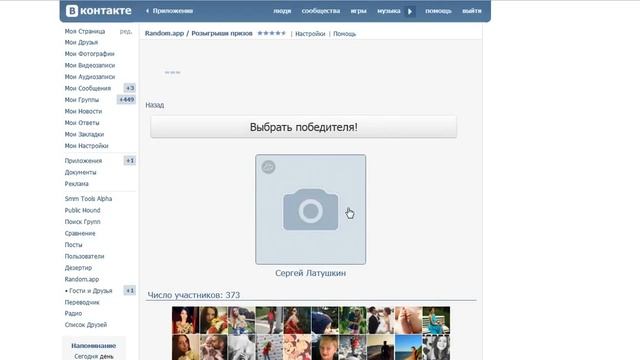Click the ред. edit link
Screen dimensions: 640x360
[x=126, y=31]
